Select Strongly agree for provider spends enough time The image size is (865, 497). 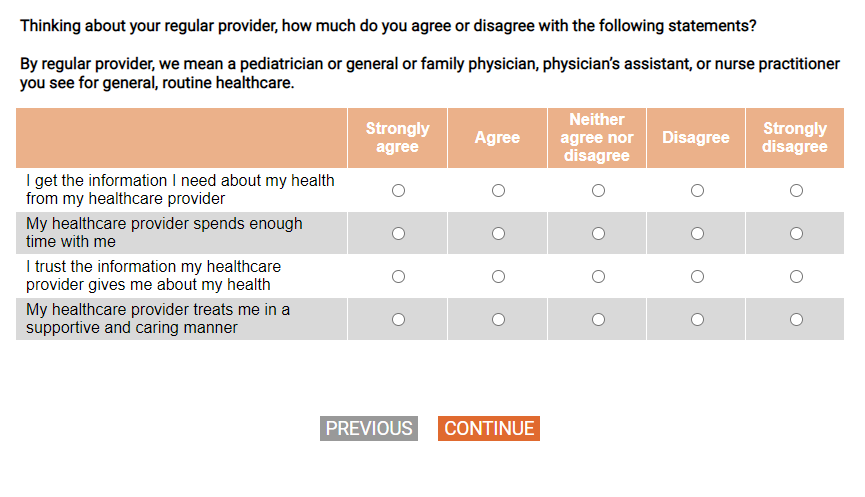[x=398, y=233]
